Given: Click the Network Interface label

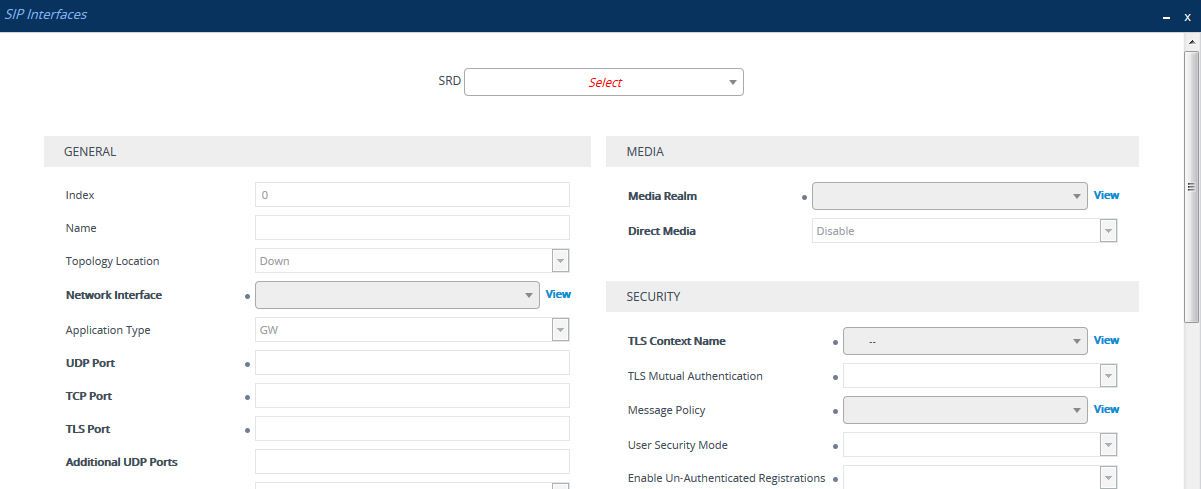Looking at the screenshot, I should coord(113,295).
